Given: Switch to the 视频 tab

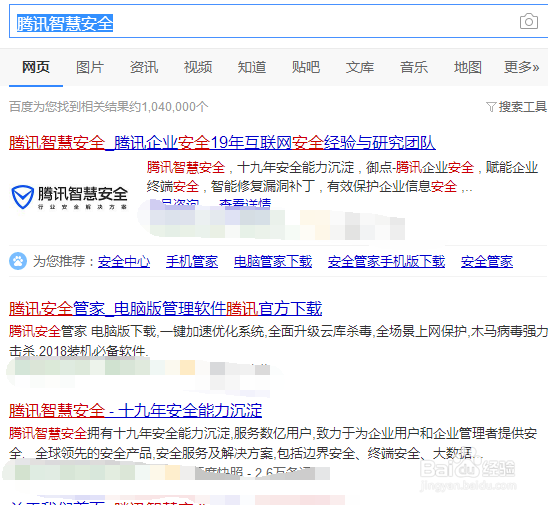Looking at the screenshot, I should [x=198, y=67].
